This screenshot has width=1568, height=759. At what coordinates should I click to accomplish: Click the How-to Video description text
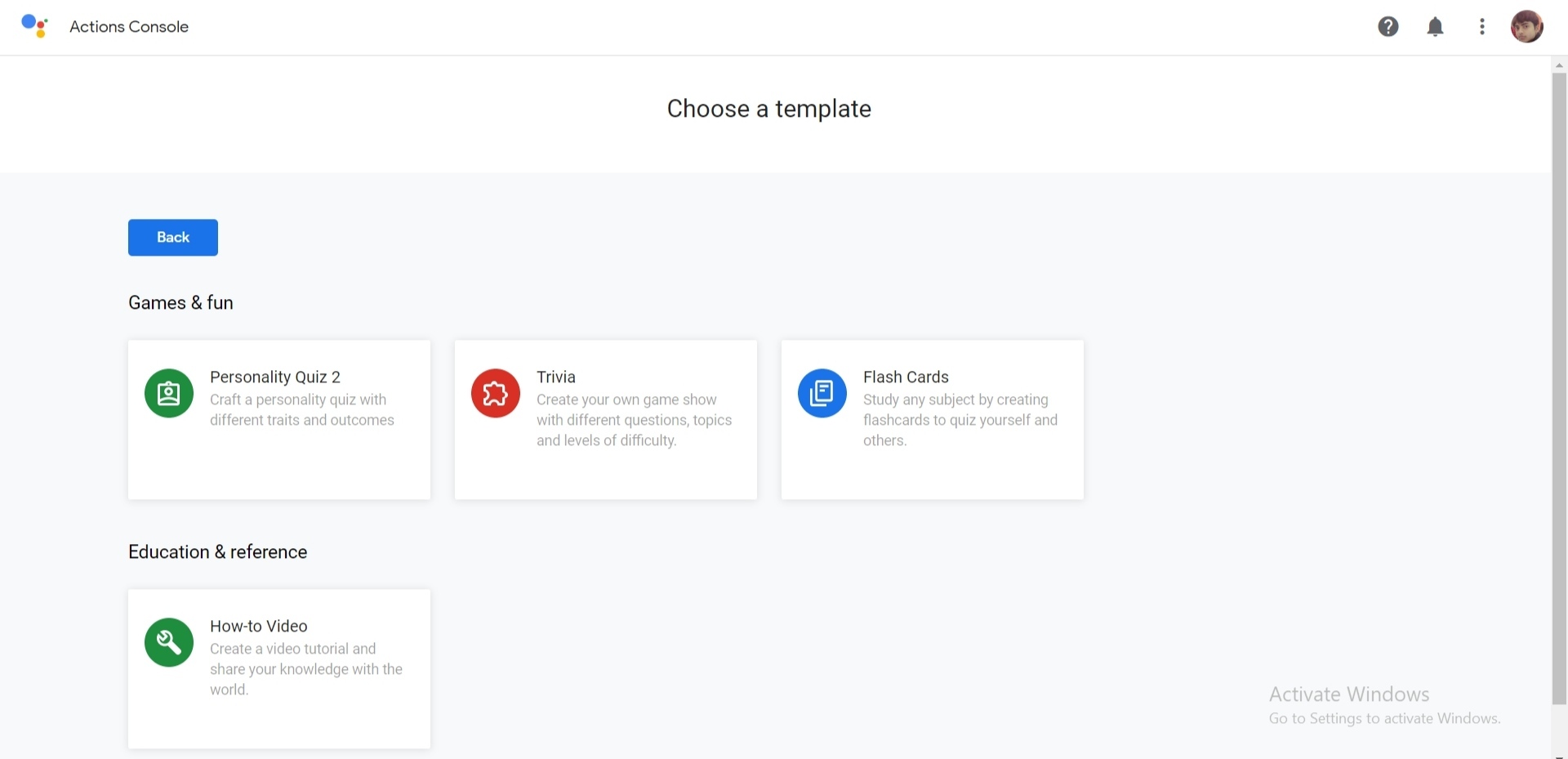(305, 669)
